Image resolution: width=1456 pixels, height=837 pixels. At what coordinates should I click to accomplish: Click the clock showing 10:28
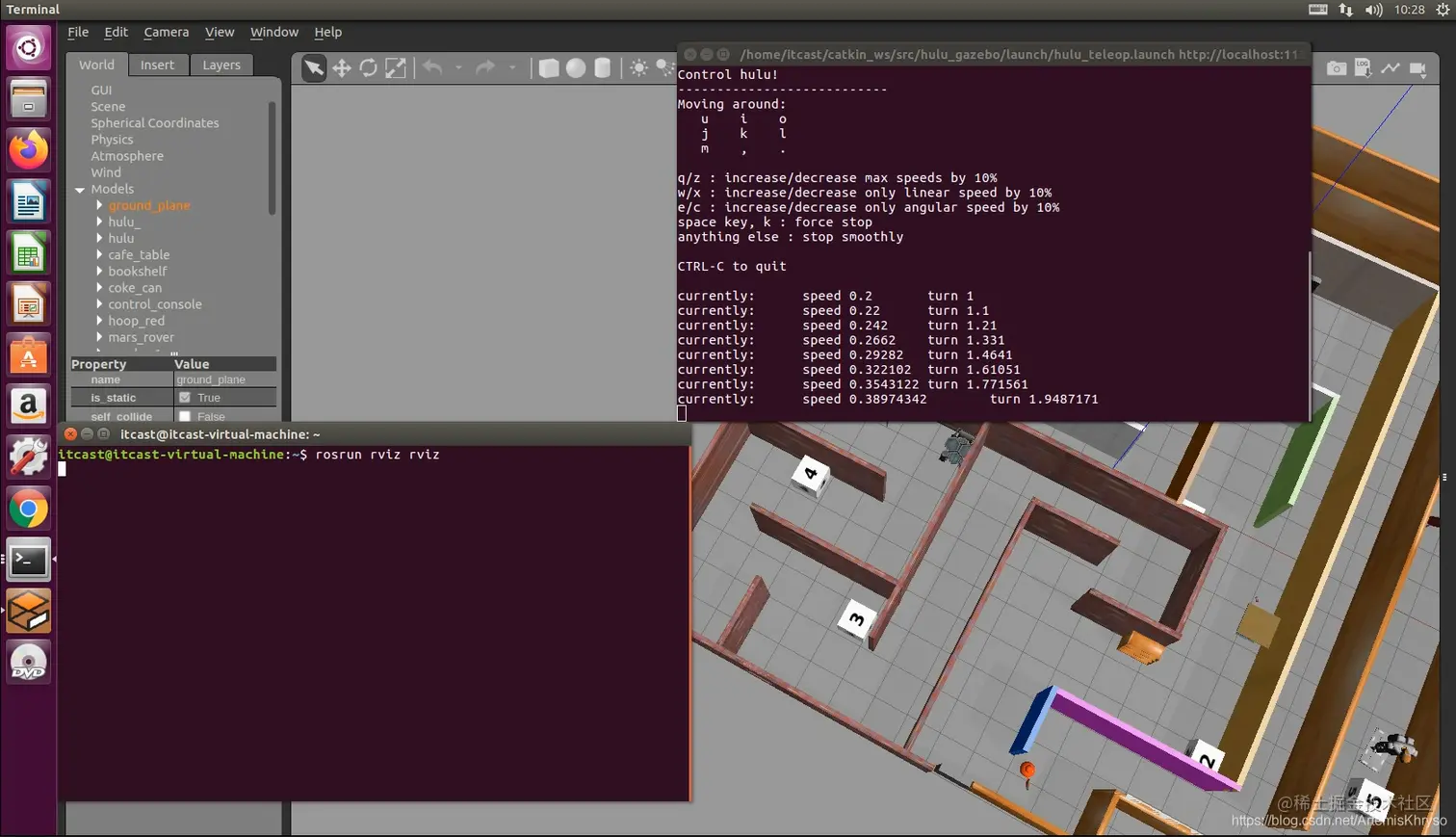(1409, 10)
